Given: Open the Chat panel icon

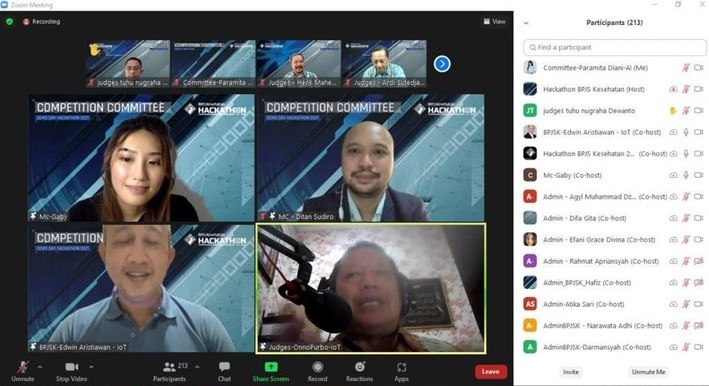Looking at the screenshot, I should pyautogui.click(x=224, y=367).
